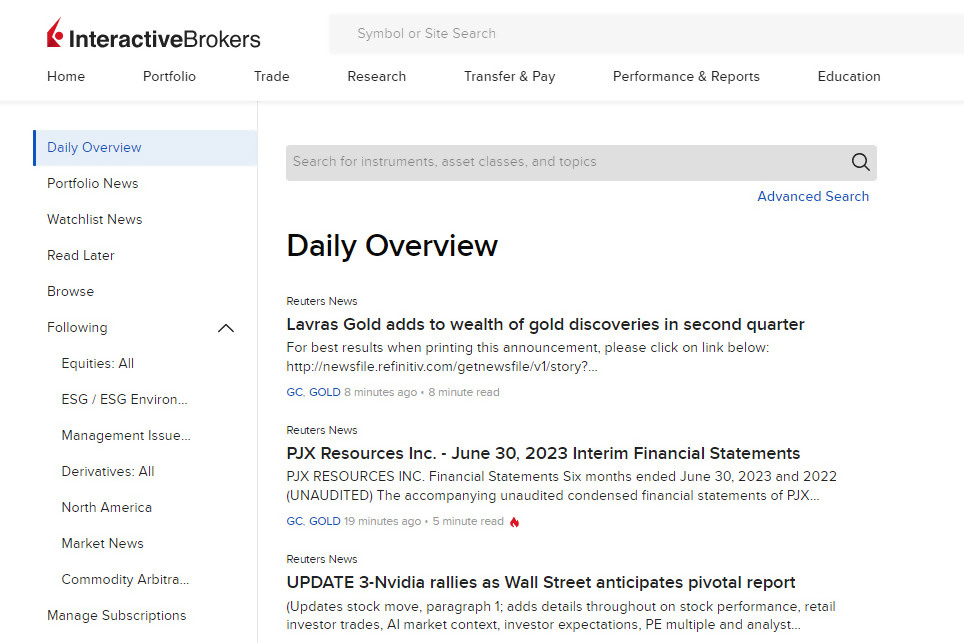Open Market News followed topic
The image size is (964, 643).
click(102, 543)
